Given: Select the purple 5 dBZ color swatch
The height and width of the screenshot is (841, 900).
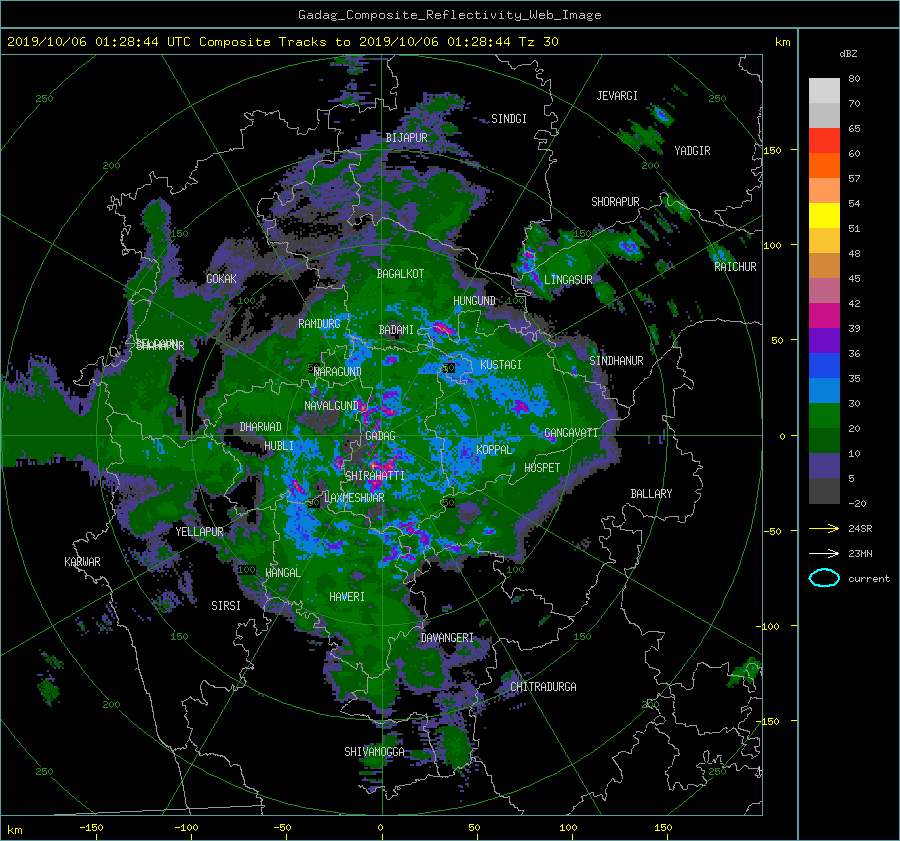Looking at the screenshot, I should click(x=824, y=466).
